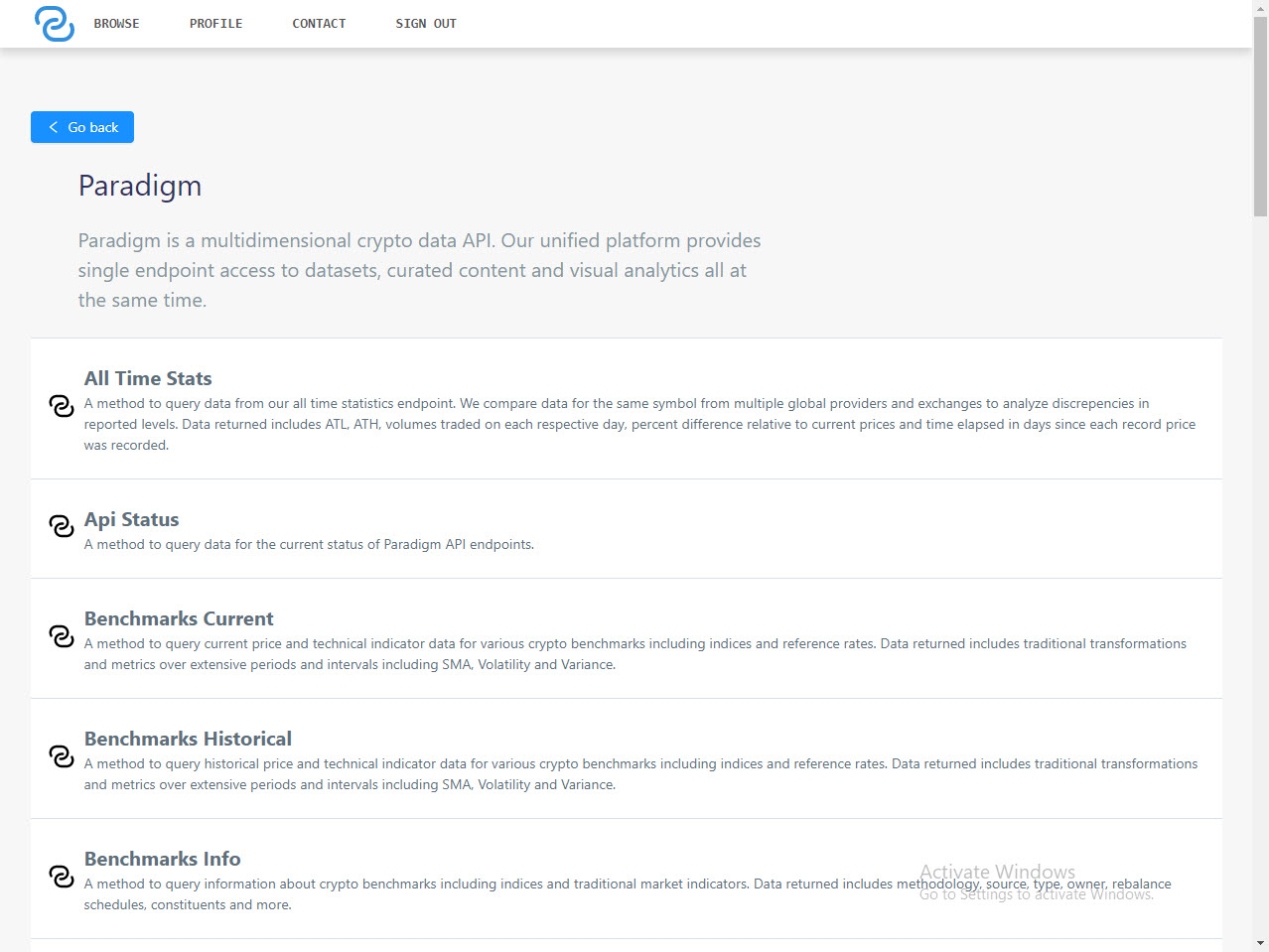Click the vertical scrollbar thumb
Screen dimensions: 1269x952
point(1260,116)
